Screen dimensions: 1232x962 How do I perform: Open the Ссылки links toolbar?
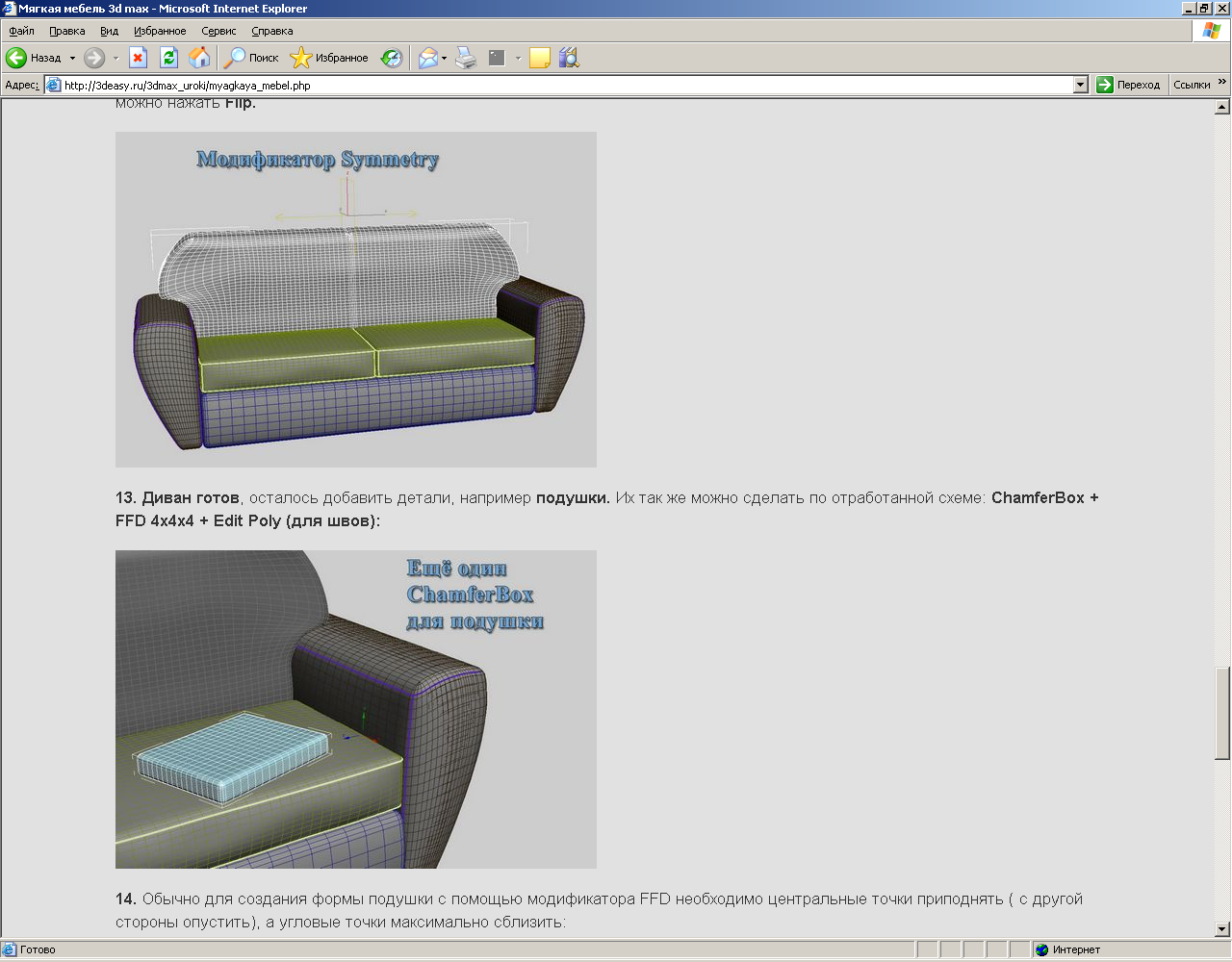(1192, 85)
